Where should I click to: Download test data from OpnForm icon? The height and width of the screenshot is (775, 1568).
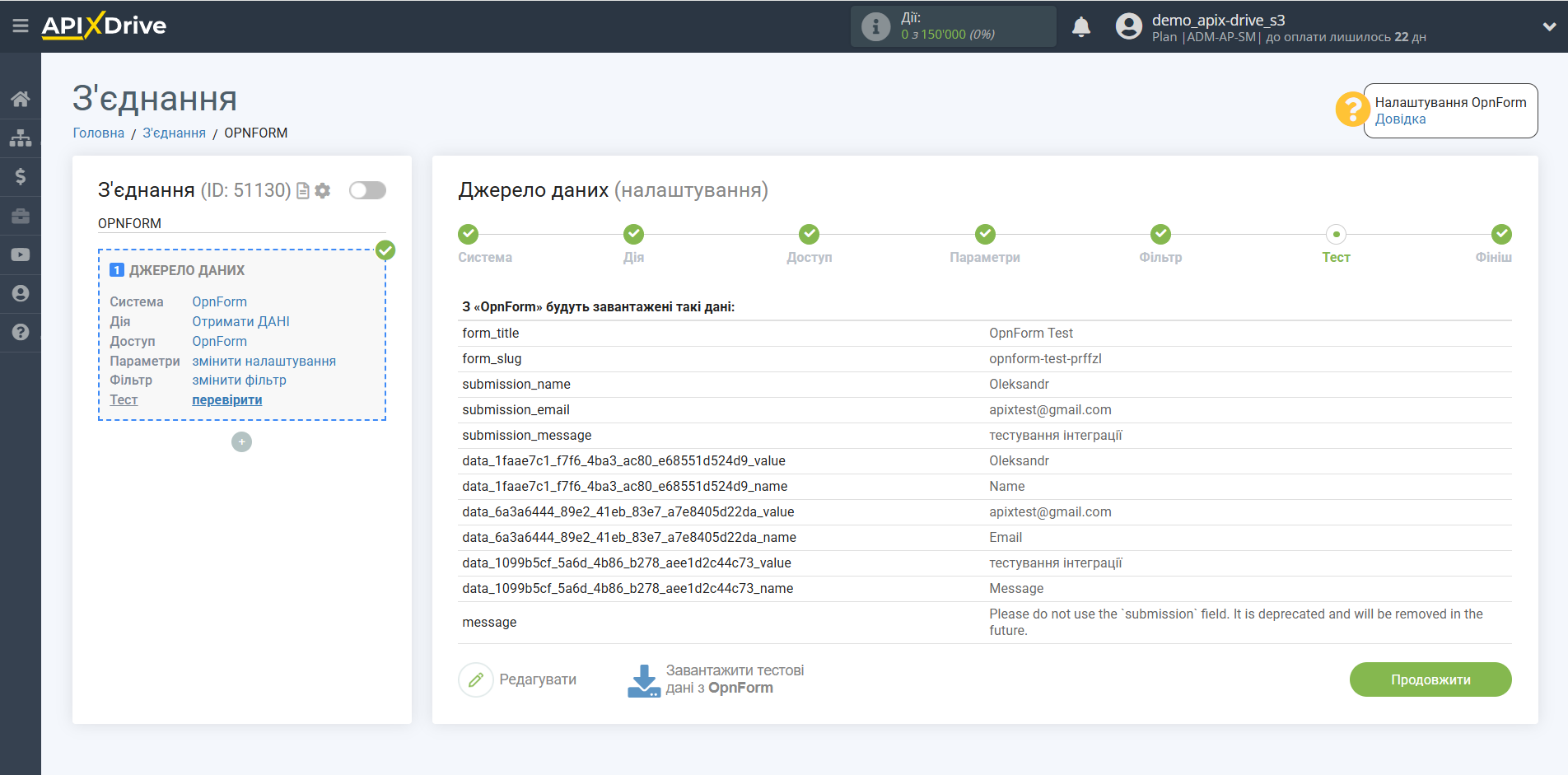coord(643,680)
